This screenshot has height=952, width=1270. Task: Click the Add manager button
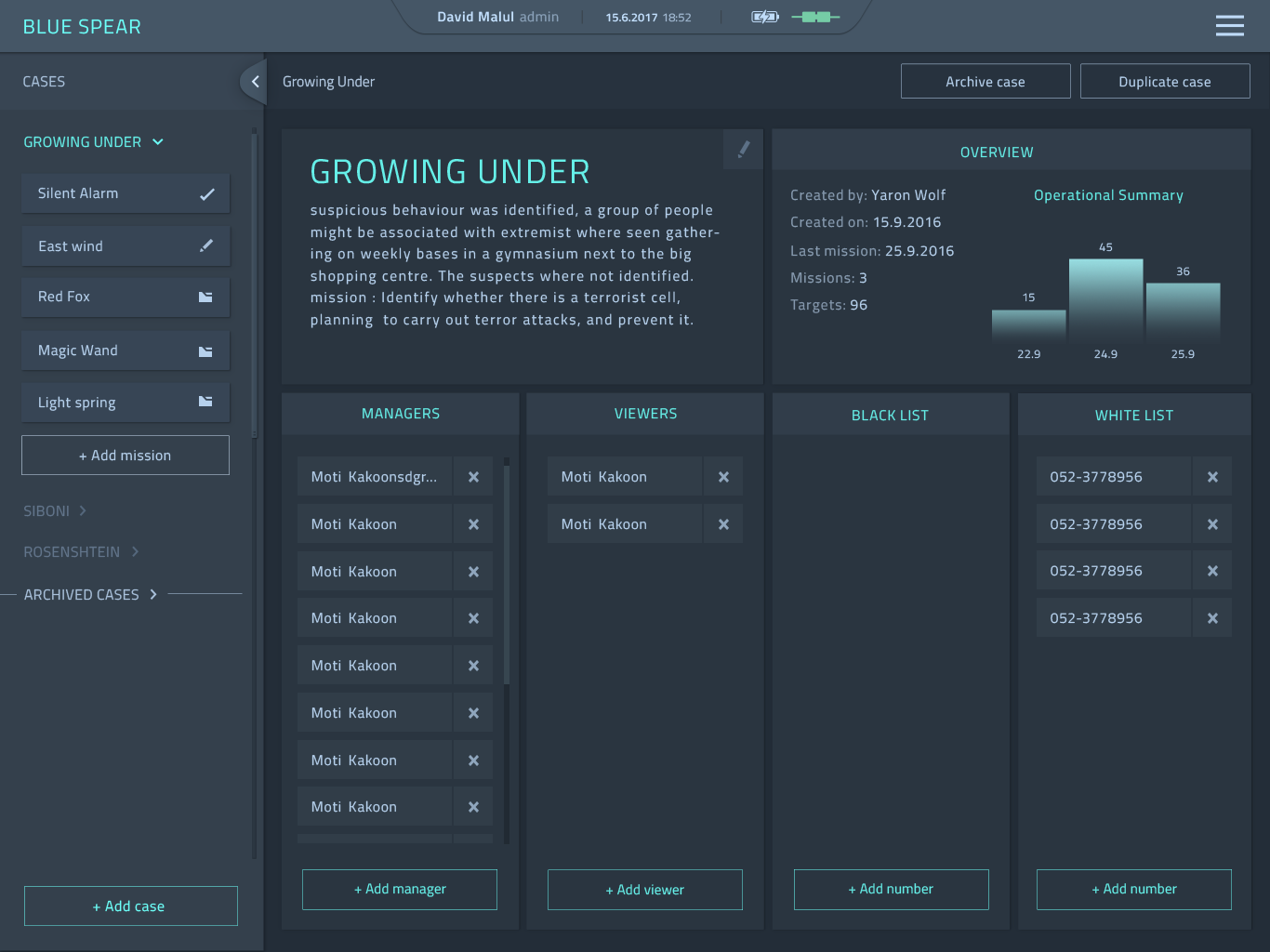[400, 890]
